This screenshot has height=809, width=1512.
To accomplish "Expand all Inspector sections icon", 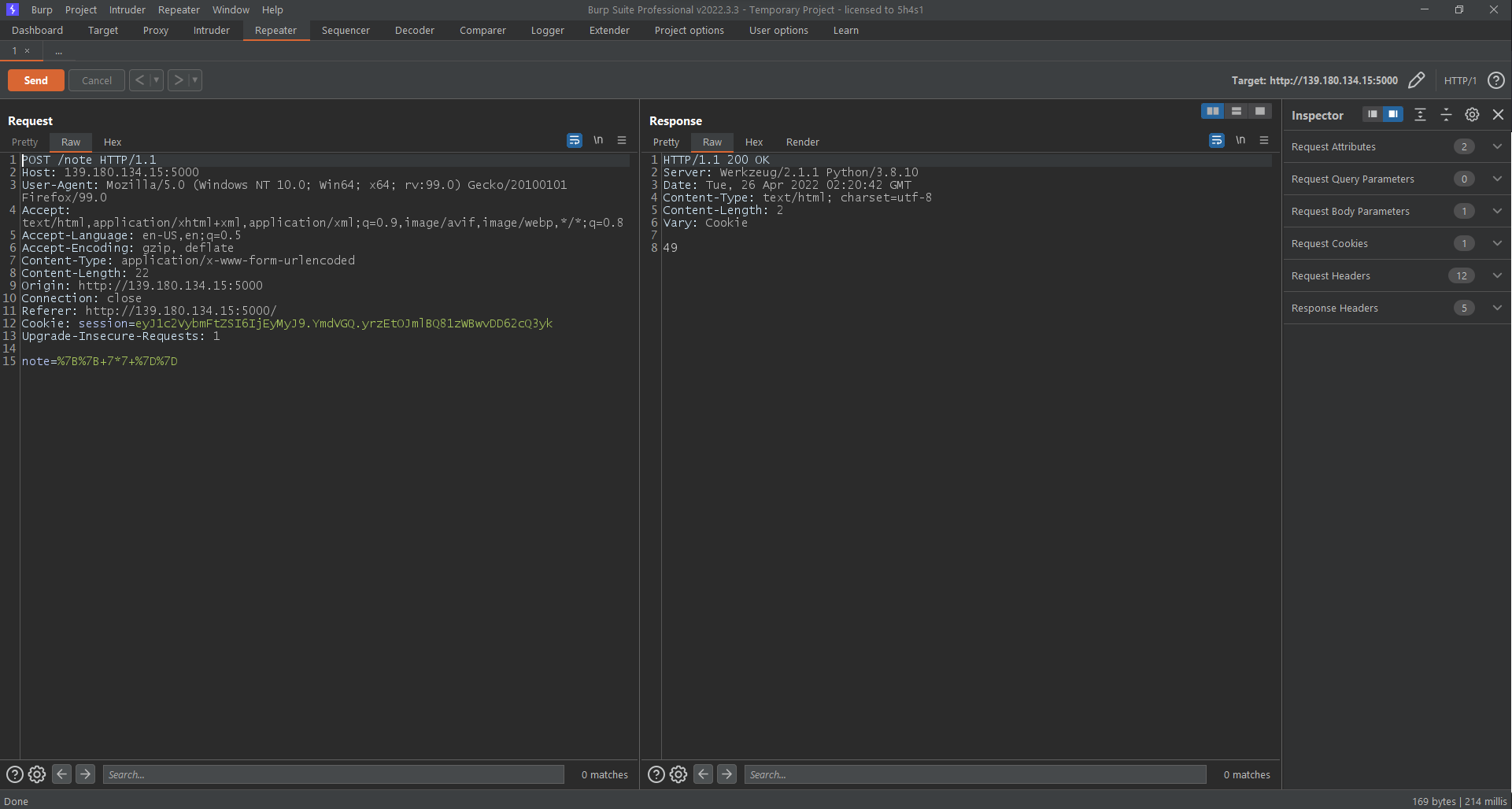I will click(x=1420, y=115).
